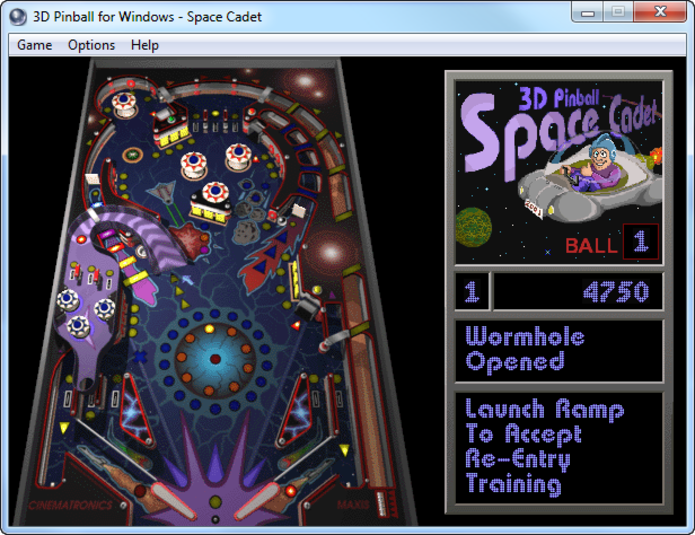Open the Help menu

pos(145,45)
